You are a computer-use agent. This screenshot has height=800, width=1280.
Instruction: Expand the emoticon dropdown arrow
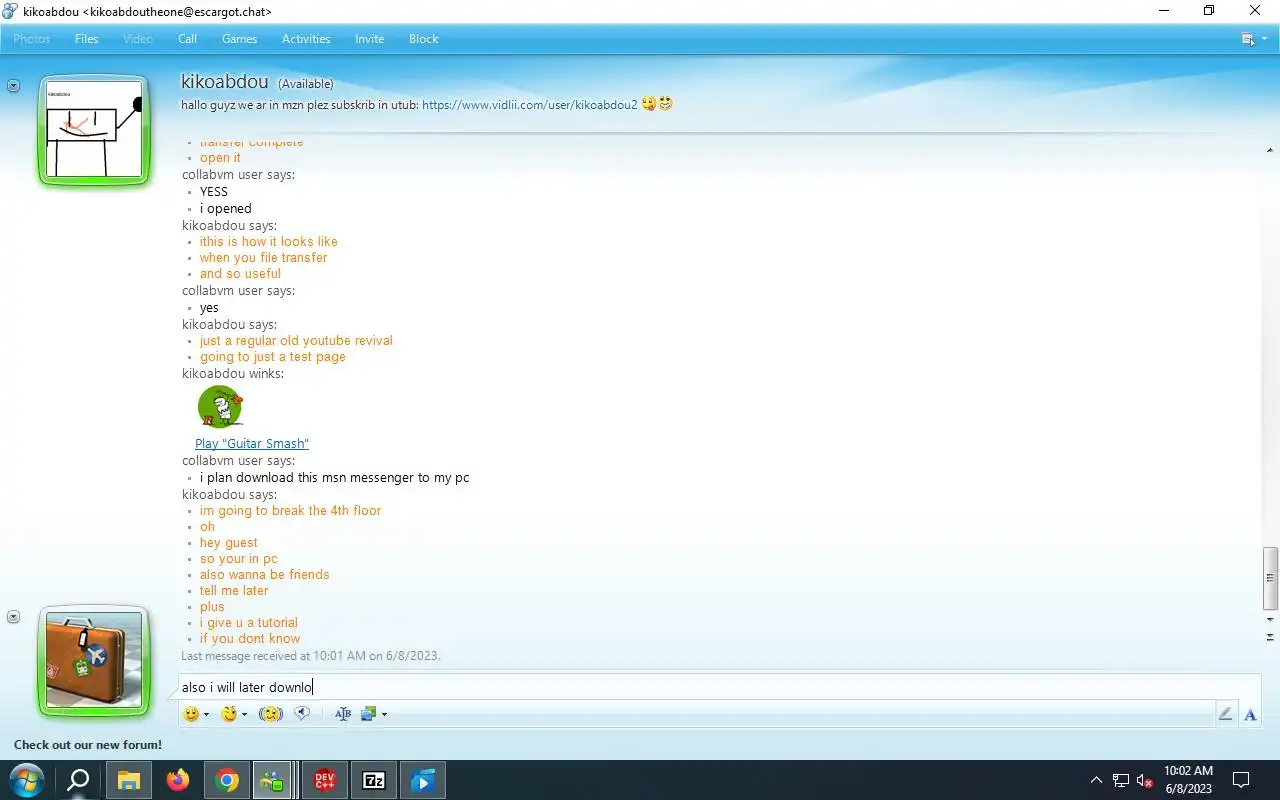coord(206,714)
